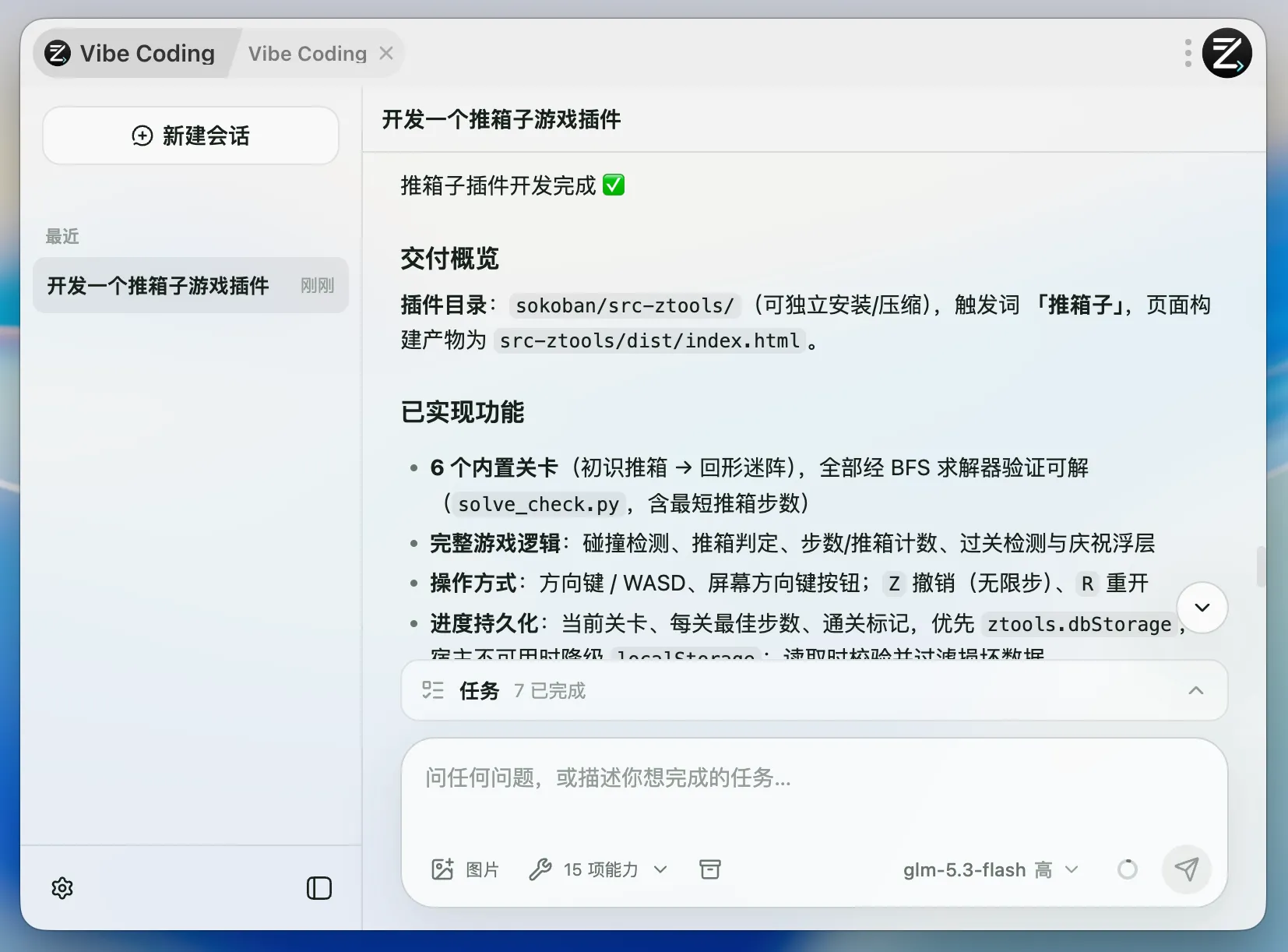Click the conversation title header 开发一个推箱子游戏插件
The image size is (1288, 952).
coord(501,119)
